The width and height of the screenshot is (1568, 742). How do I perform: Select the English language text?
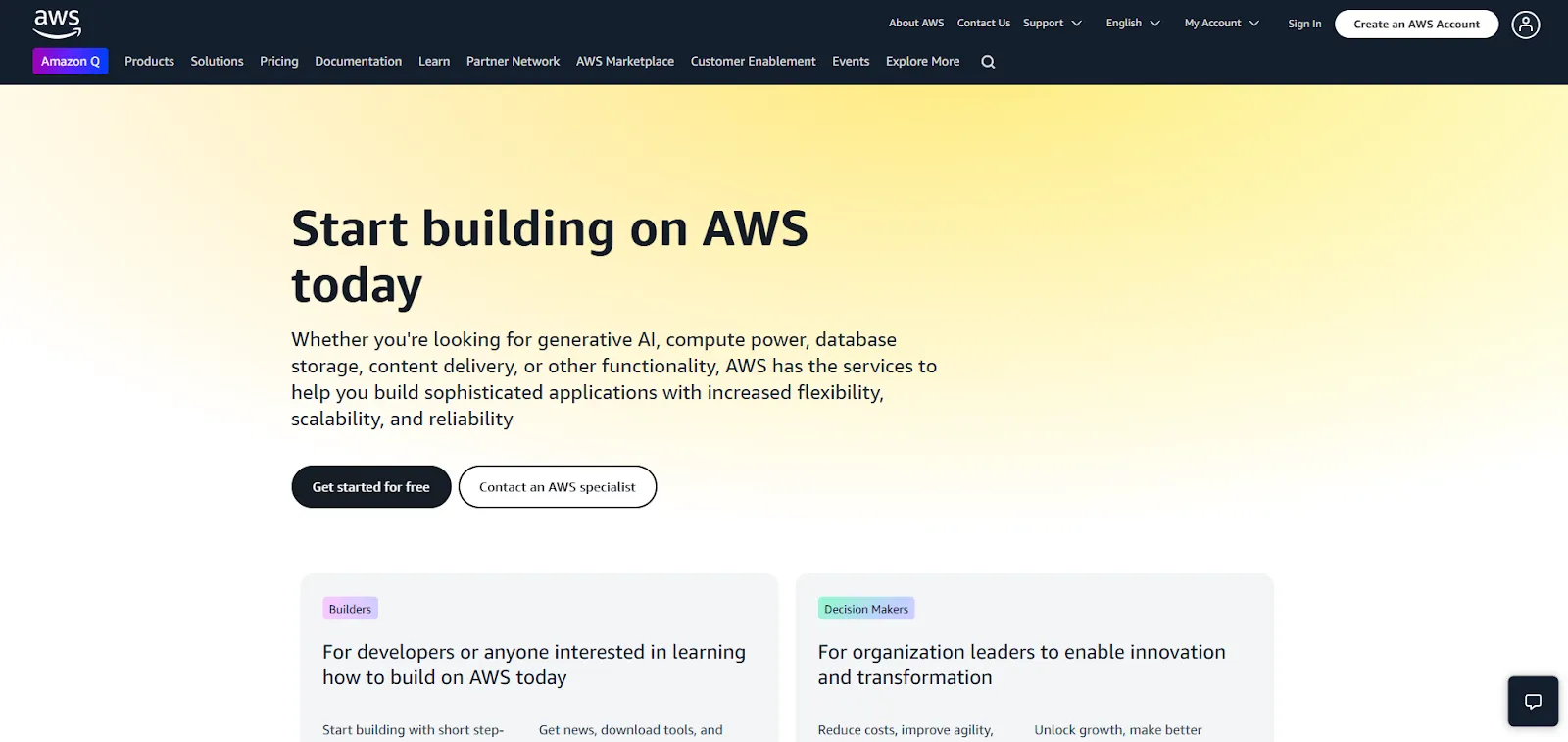click(1123, 24)
